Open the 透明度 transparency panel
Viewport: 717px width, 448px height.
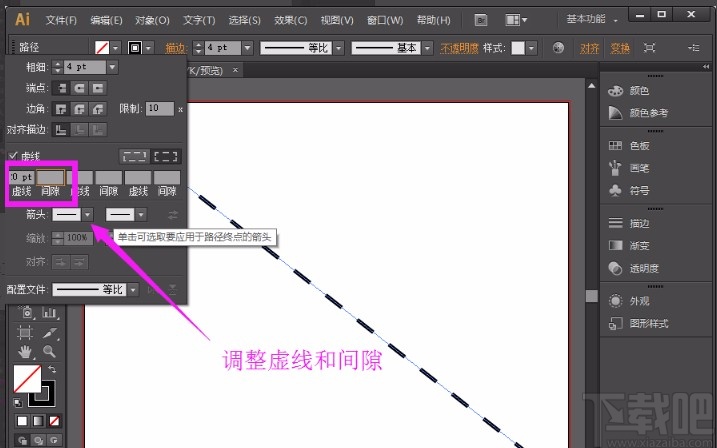pos(633,268)
